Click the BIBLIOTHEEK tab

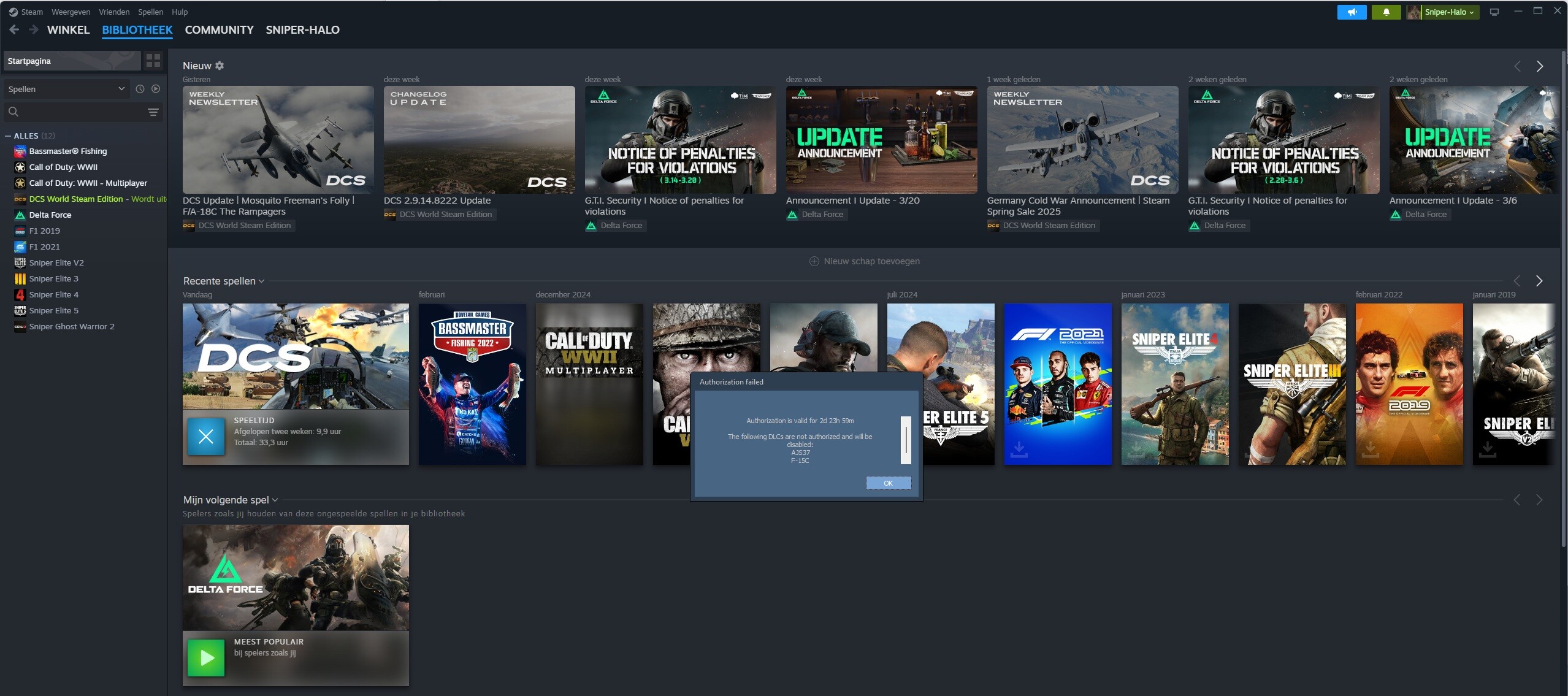click(137, 29)
